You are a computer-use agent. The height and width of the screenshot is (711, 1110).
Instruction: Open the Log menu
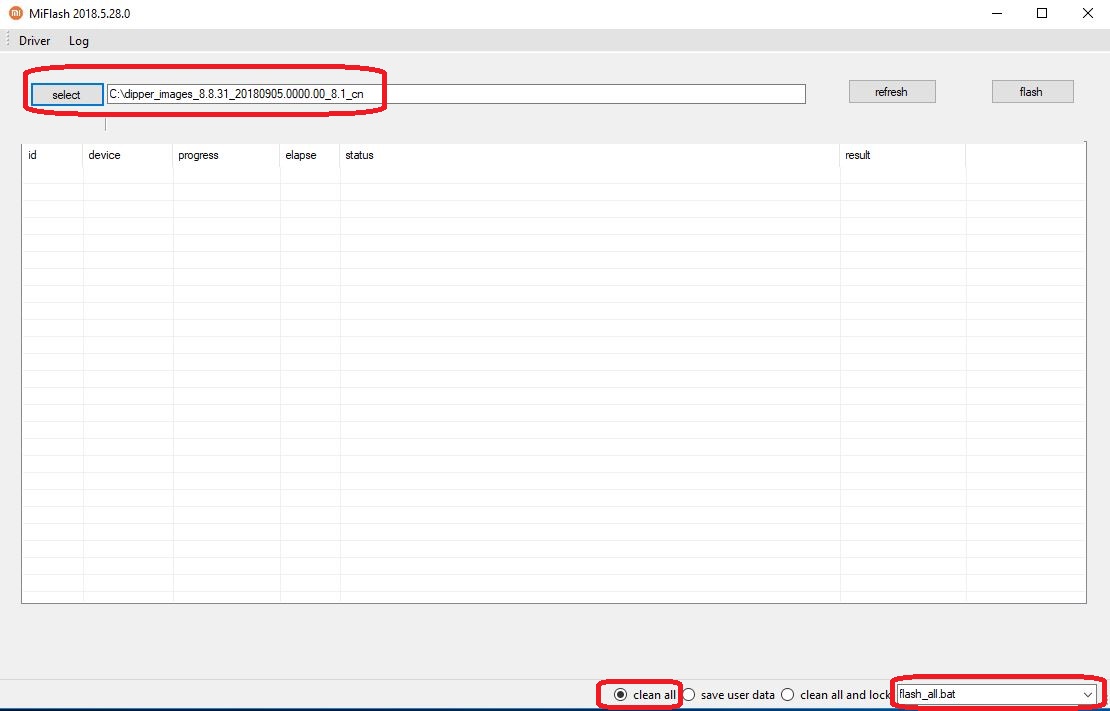tap(79, 41)
